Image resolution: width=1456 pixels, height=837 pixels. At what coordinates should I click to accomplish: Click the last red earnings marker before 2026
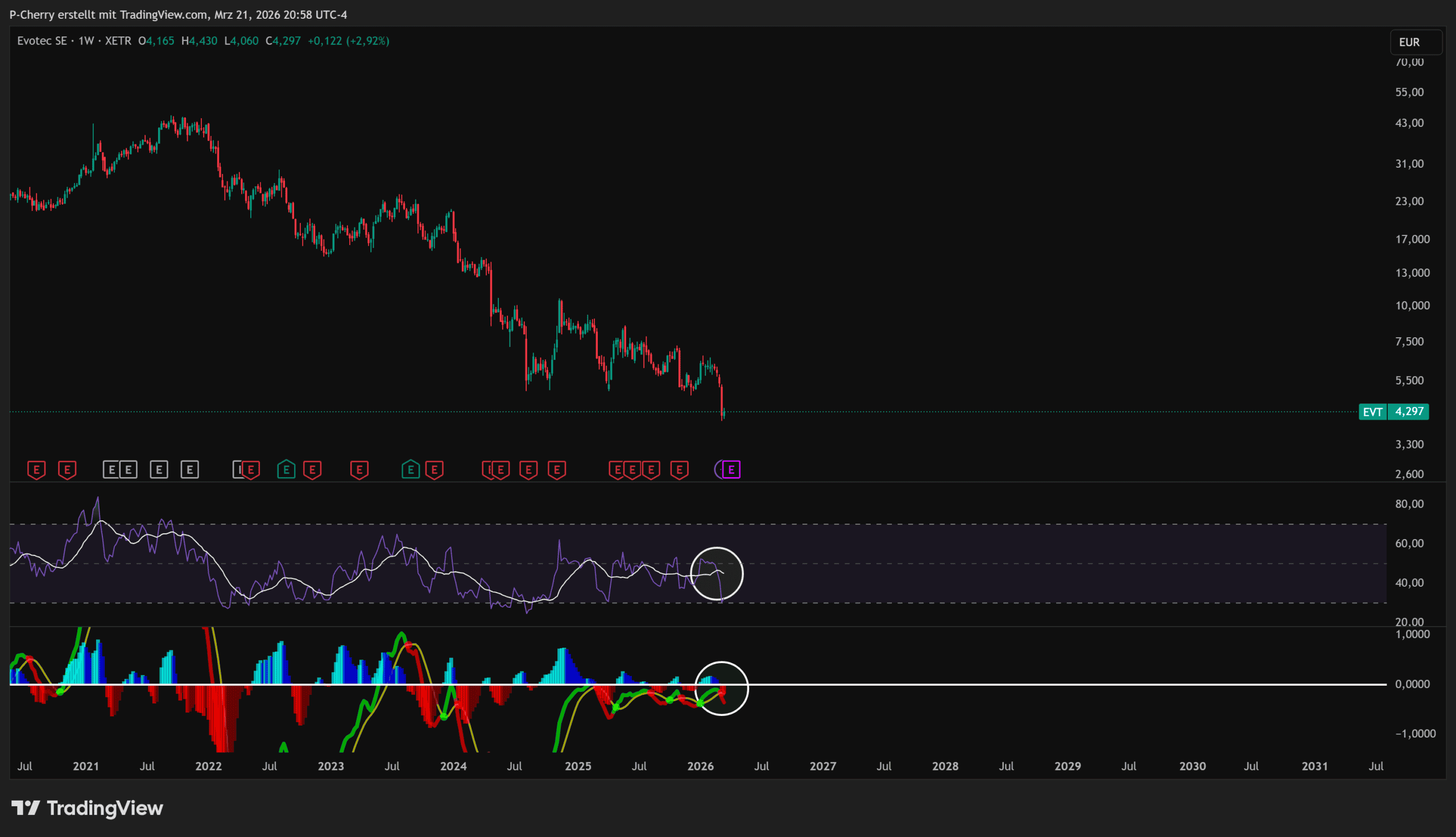(680, 470)
